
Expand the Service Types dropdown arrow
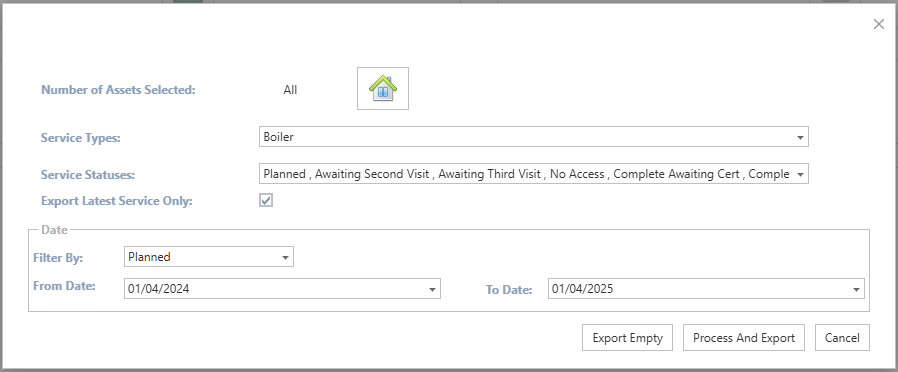tap(799, 137)
